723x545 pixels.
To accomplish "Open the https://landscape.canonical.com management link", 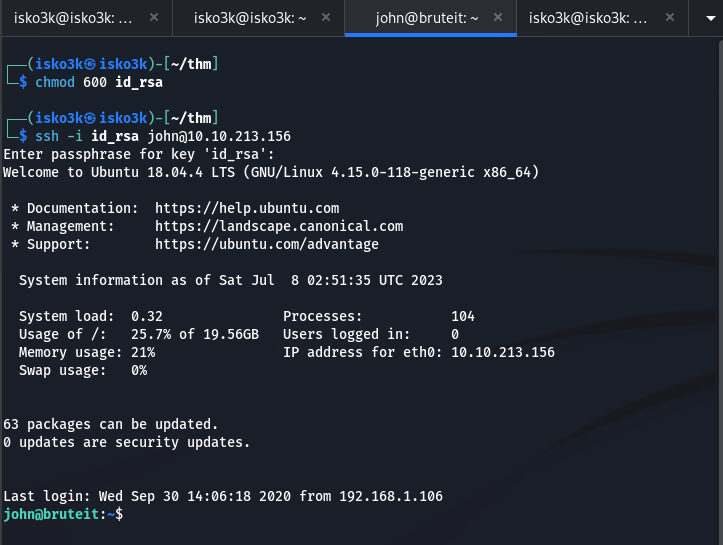I will (279, 226).
